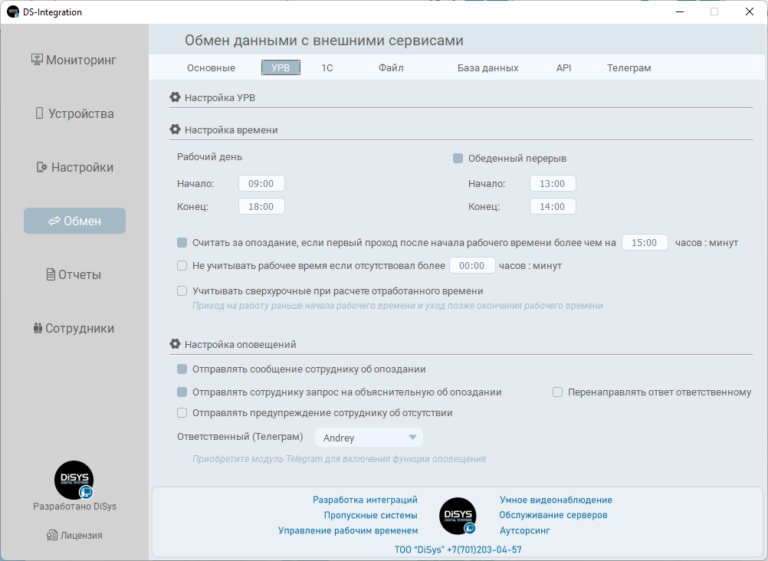Click the DiSys logo in bottom banner
768x561 pixels.
(x=458, y=515)
